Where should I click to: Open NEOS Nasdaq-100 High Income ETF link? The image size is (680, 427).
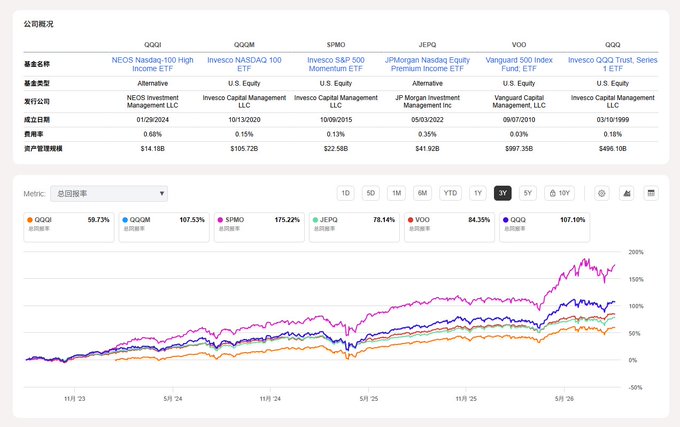pyautogui.click(x=153, y=64)
